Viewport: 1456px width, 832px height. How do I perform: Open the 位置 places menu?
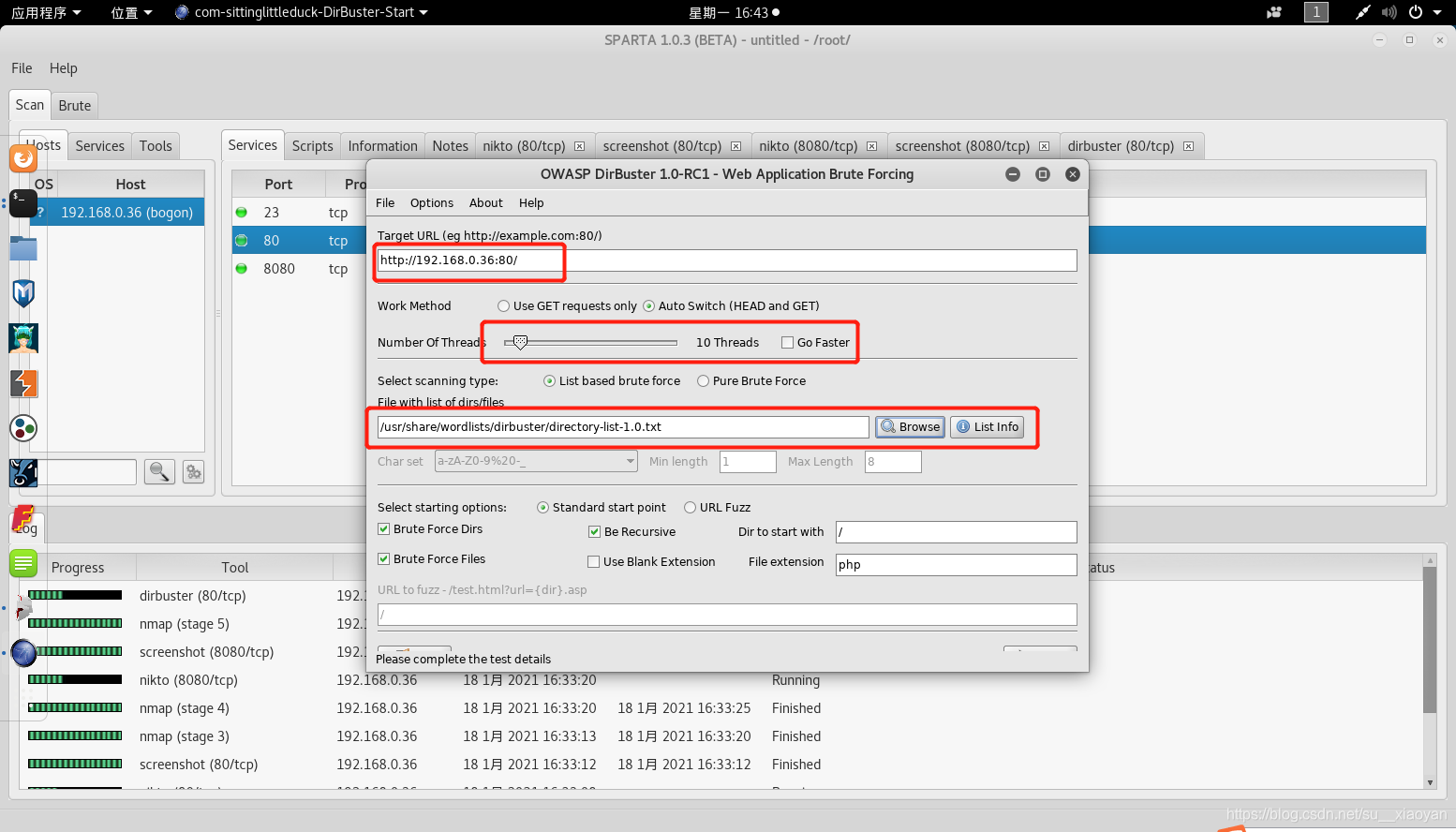click(131, 12)
